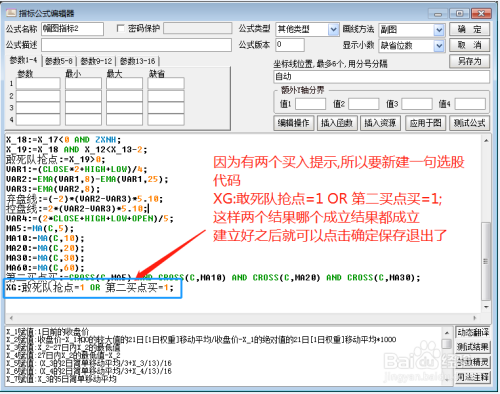Click the code line starting VAR4:=
Viewport: 500px width, 394px height.
point(90,219)
